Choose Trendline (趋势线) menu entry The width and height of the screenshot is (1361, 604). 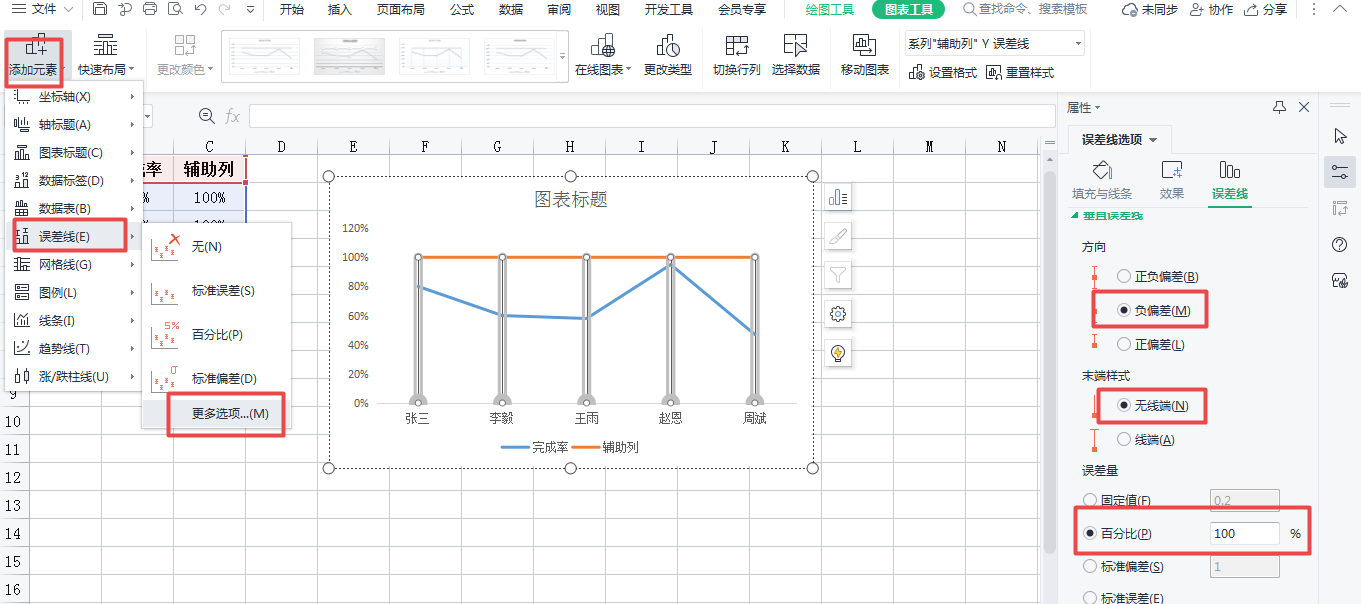[74, 349]
